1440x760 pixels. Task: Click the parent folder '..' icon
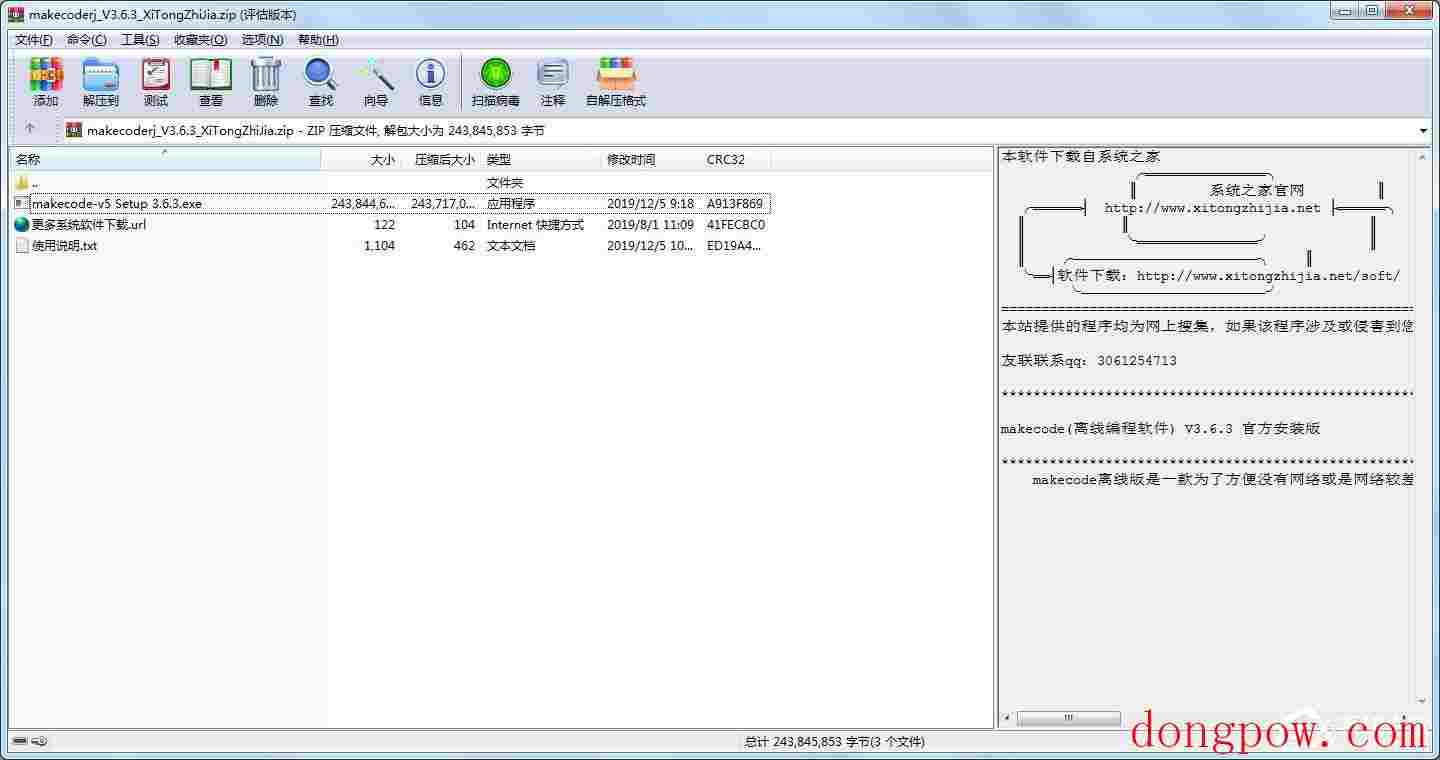[22, 183]
